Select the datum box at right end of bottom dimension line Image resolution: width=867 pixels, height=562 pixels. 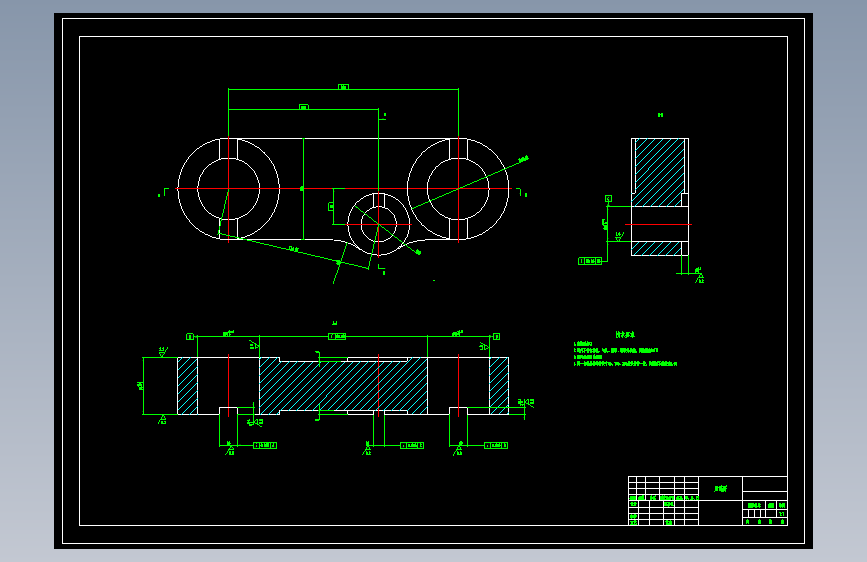click(496, 336)
